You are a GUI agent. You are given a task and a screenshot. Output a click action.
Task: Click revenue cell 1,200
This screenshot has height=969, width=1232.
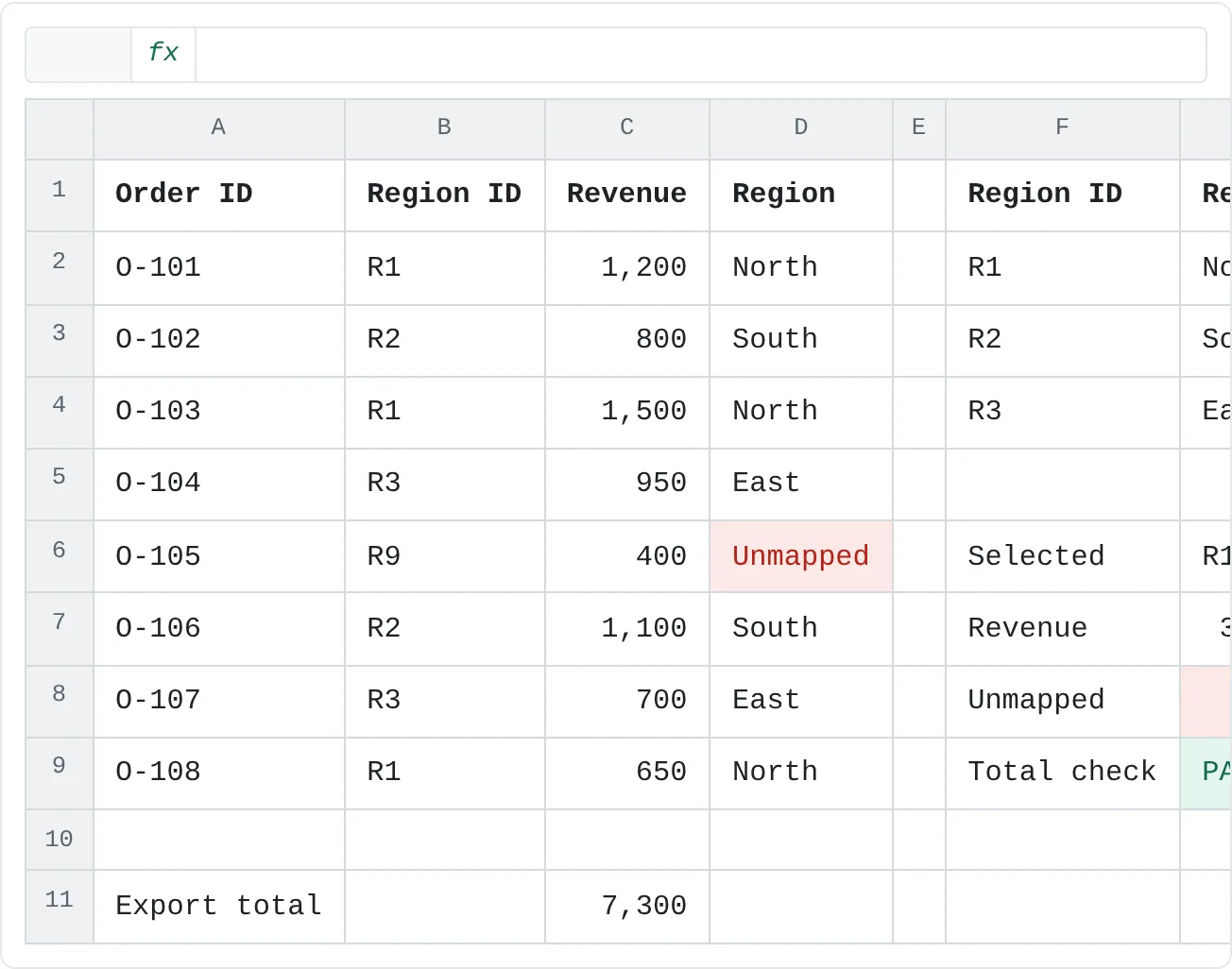[x=627, y=267]
